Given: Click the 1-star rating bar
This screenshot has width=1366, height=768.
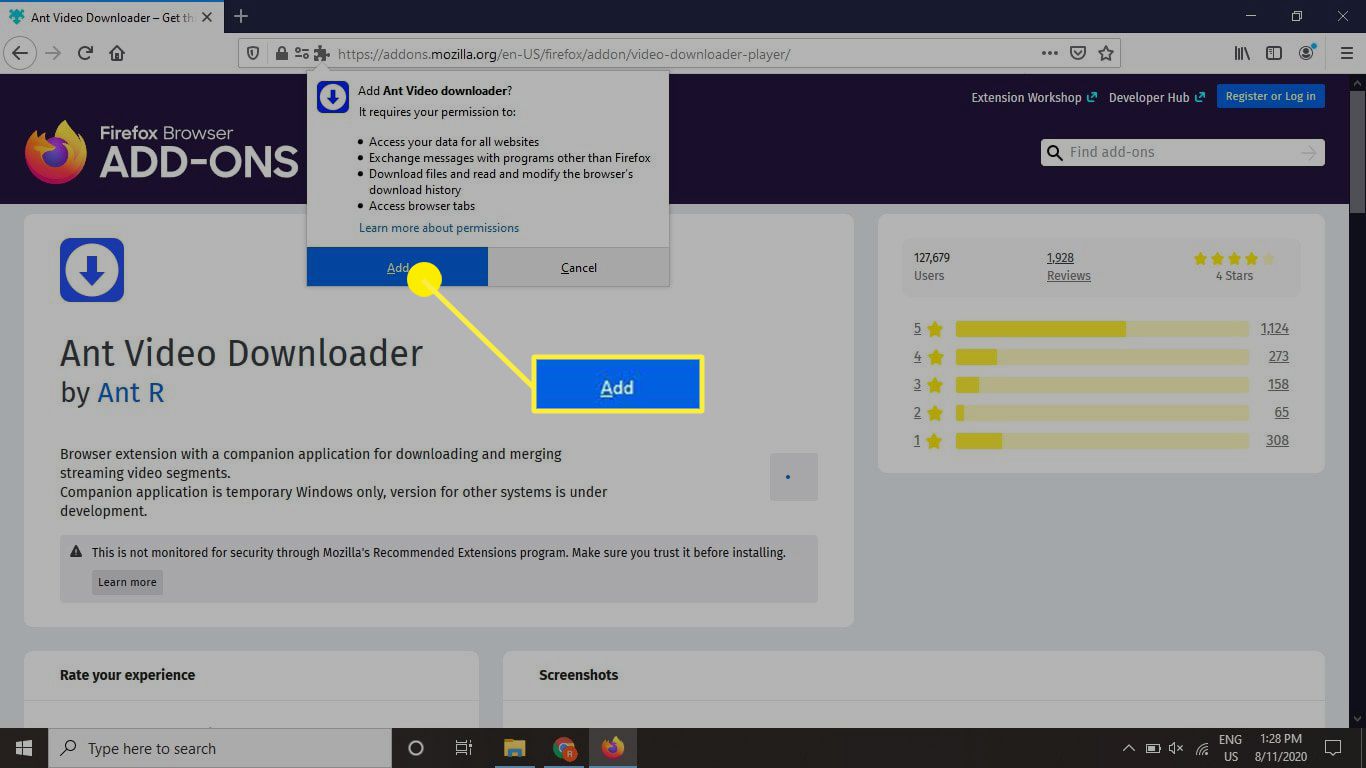Looking at the screenshot, I should coord(1102,441).
